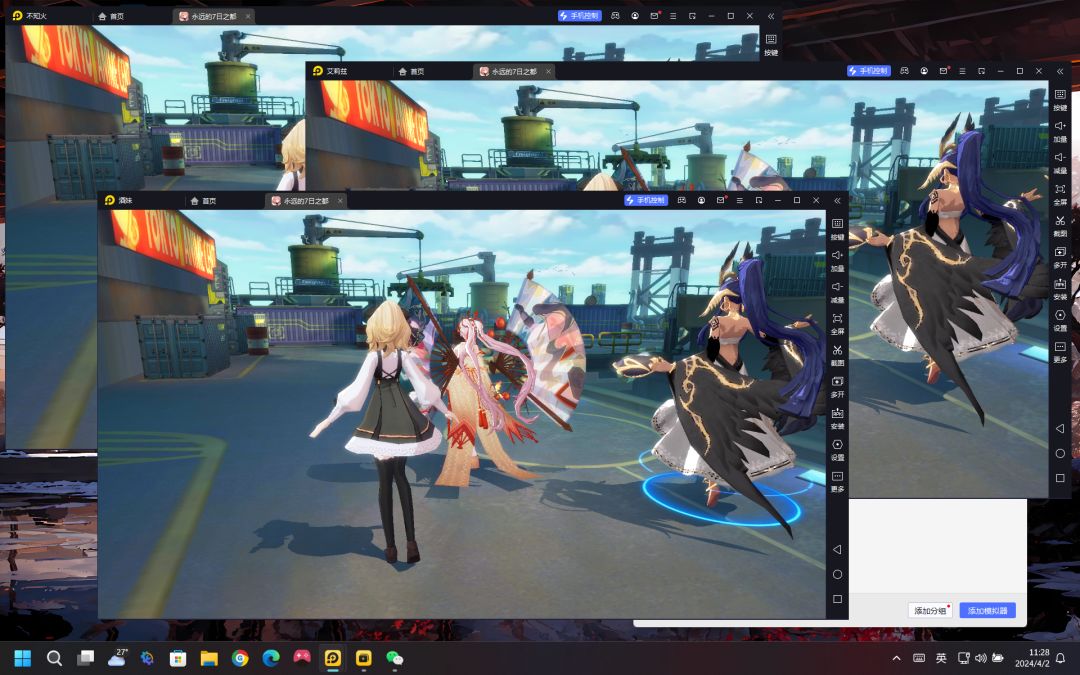Open 更多 more tools in the 艾莉丝 window
Screen dimensions: 1080x675
[1060, 353]
